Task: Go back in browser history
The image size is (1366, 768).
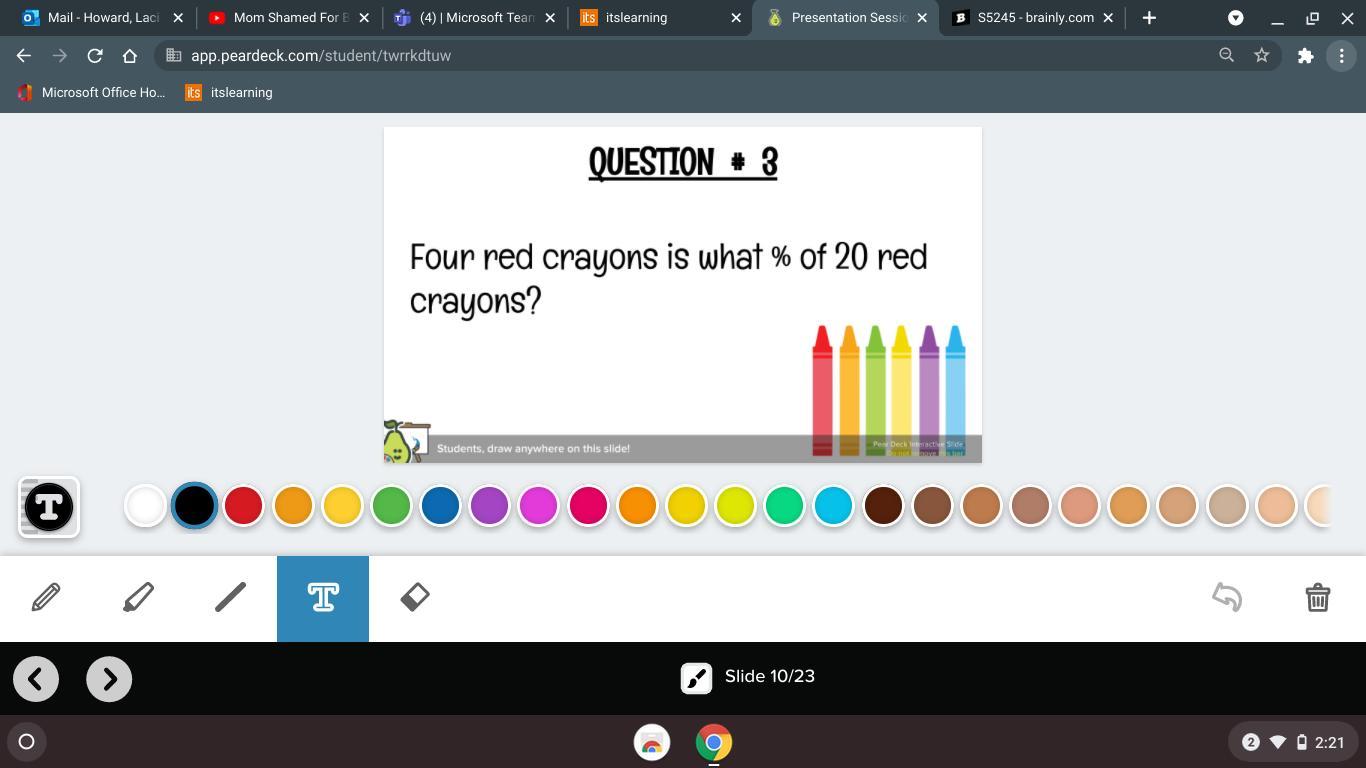Action: click(24, 56)
